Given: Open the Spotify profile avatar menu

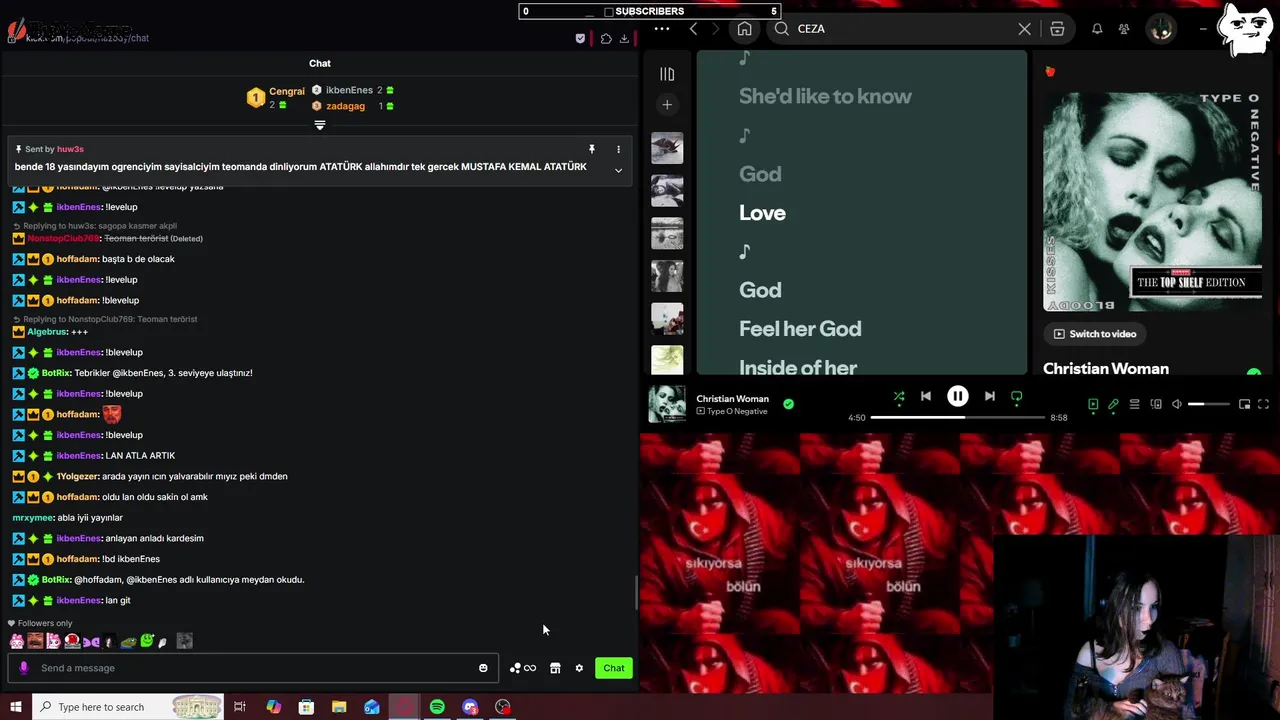Looking at the screenshot, I should coord(1161,29).
